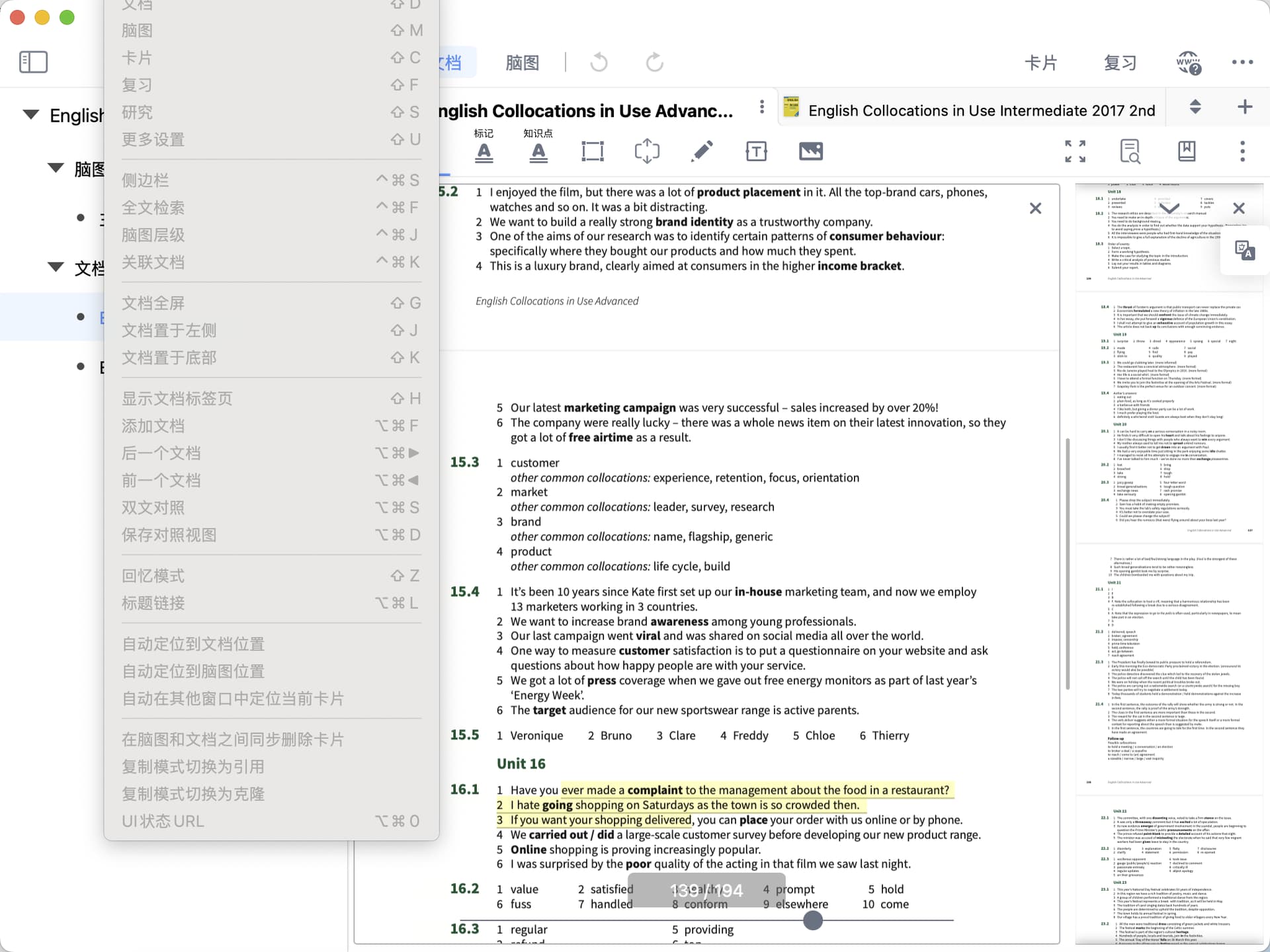Select the pencil drawing tool
1270x952 pixels.
(x=702, y=151)
